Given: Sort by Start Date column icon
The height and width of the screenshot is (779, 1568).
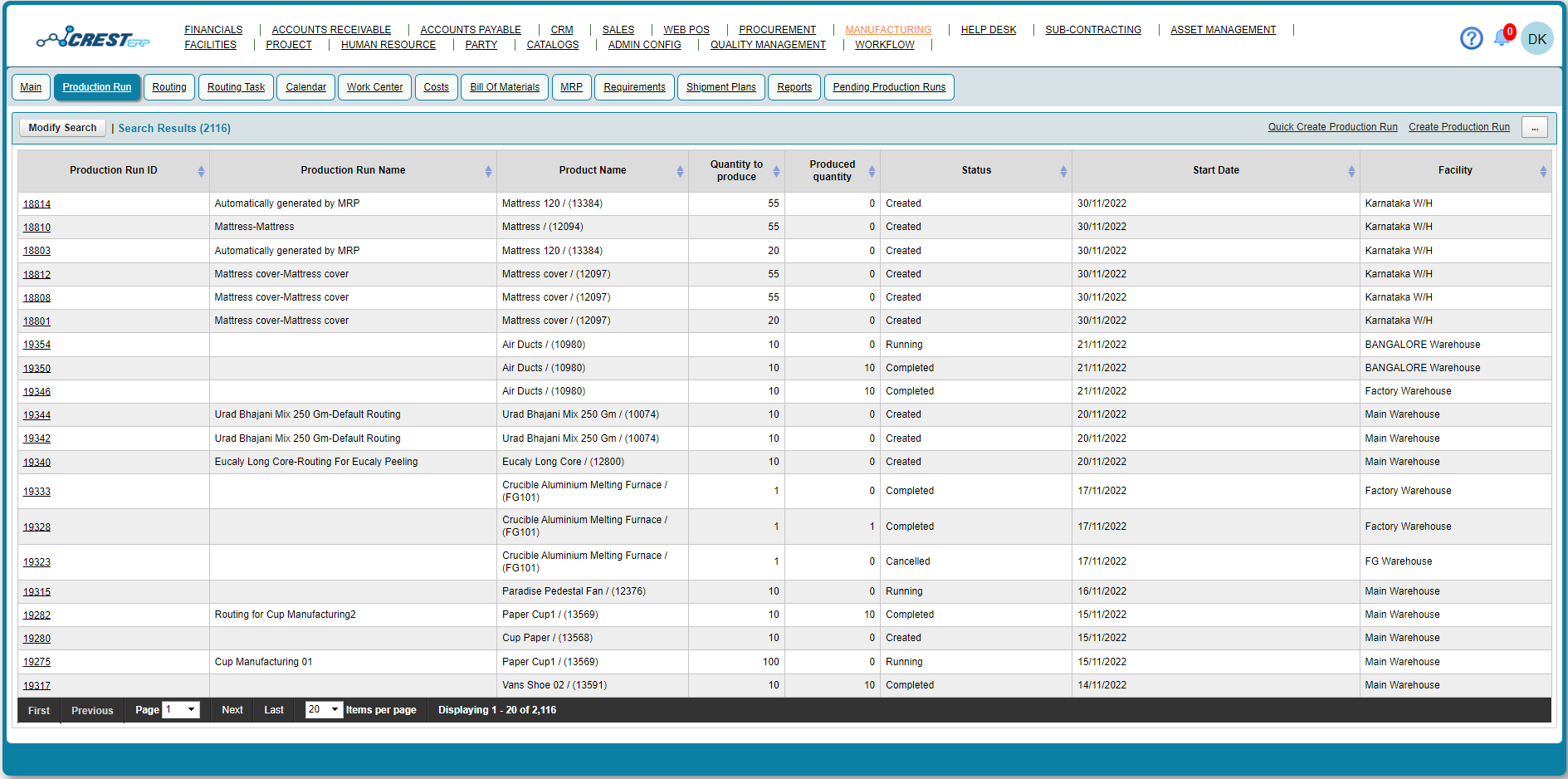Looking at the screenshot, I should [x=1352, y=170].
